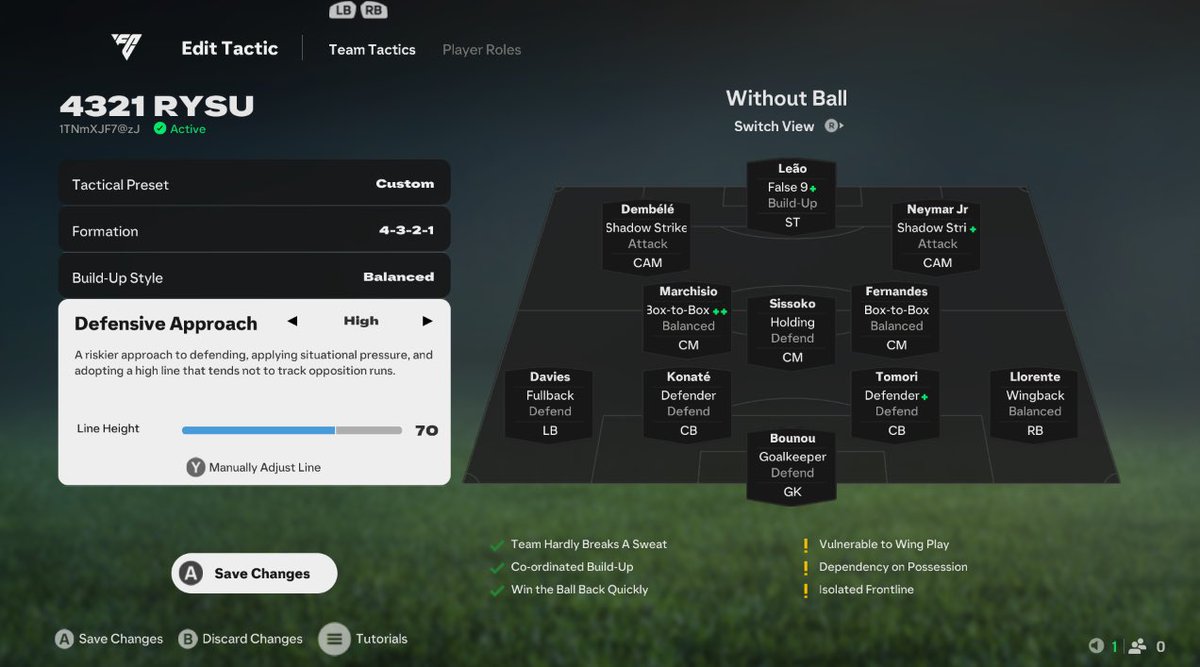
Task: Click the social players icon showing 0
Action: (x=1140, y=646)
